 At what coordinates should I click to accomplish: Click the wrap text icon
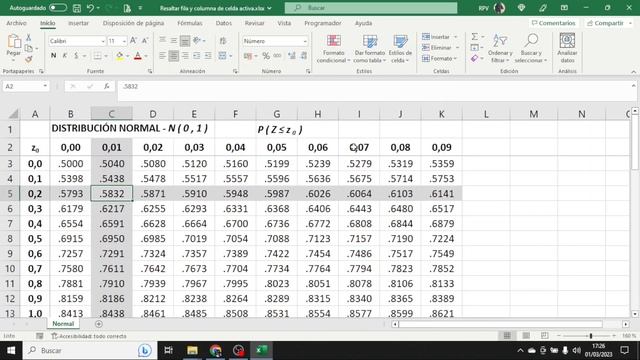coord(223,40)
